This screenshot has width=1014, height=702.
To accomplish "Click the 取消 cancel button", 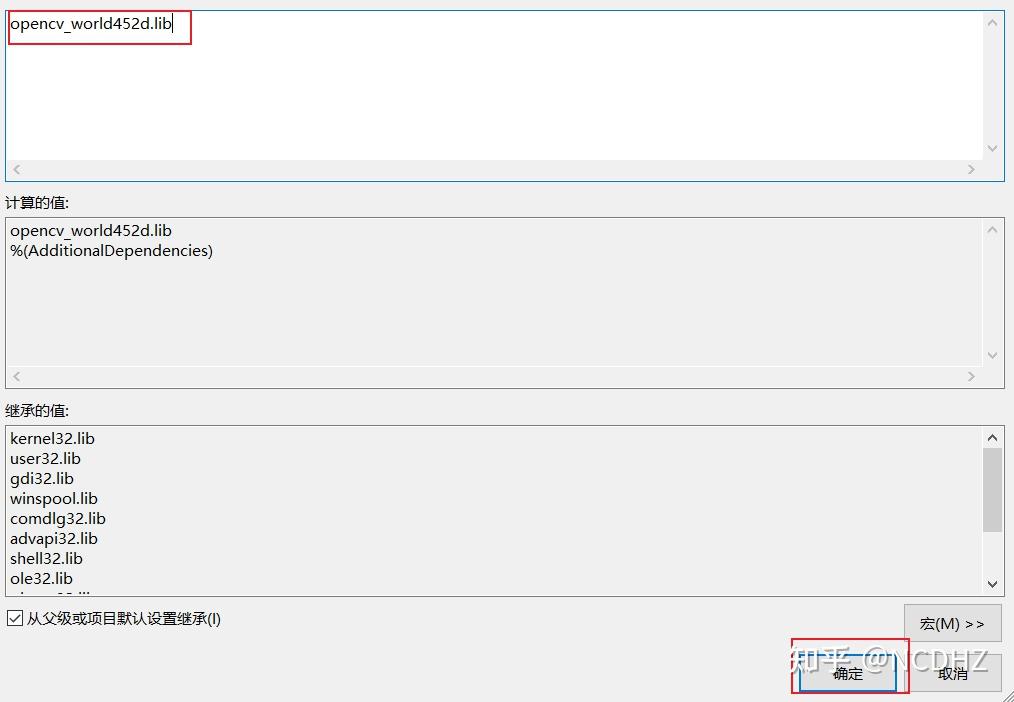I will tap(953, 673).
